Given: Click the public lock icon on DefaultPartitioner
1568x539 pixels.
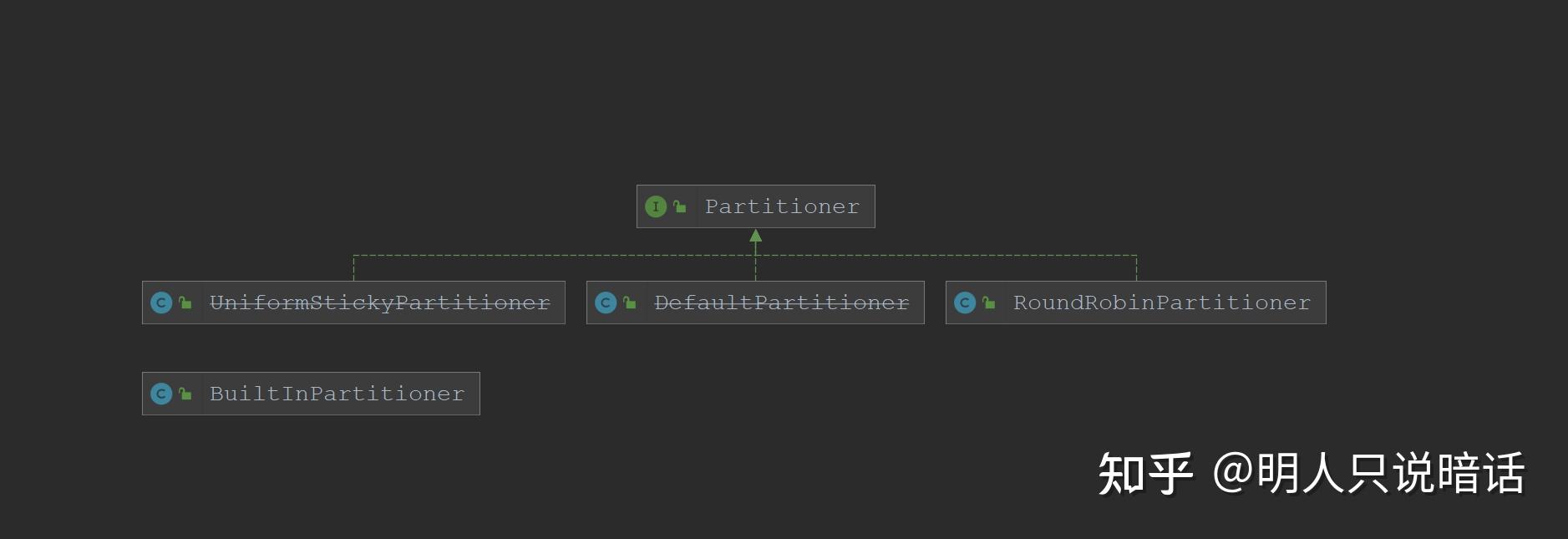Looking at the screenshot, I should (x=629, y=303).
